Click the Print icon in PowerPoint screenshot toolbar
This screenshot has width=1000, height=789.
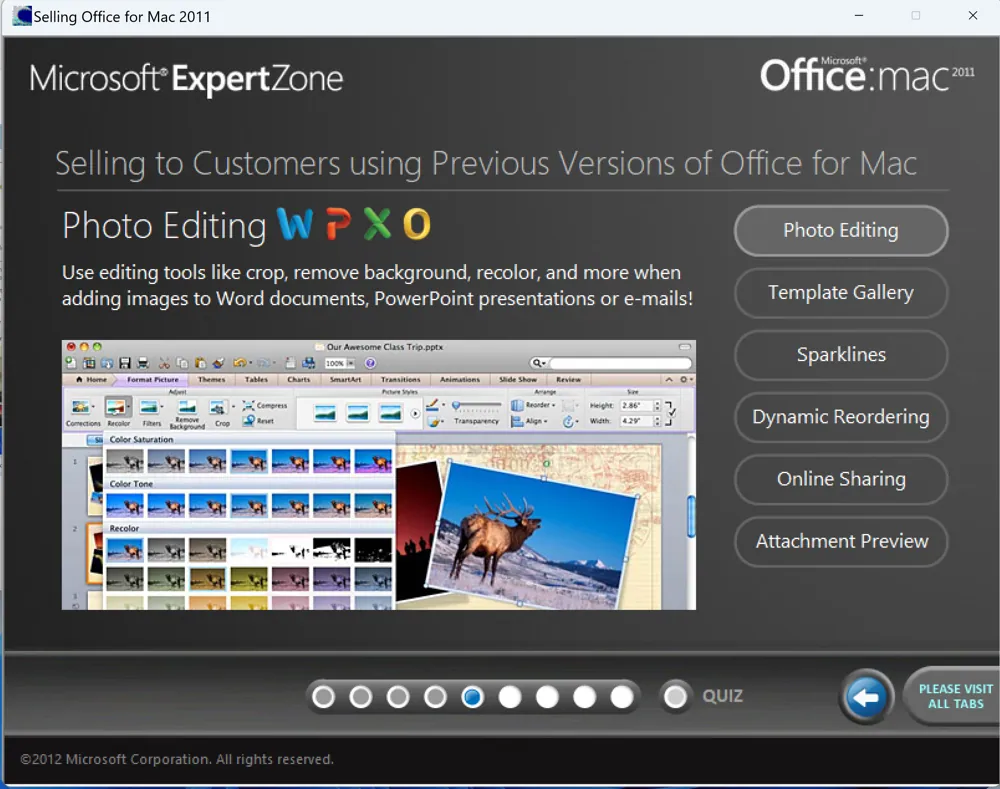(143, 363)
